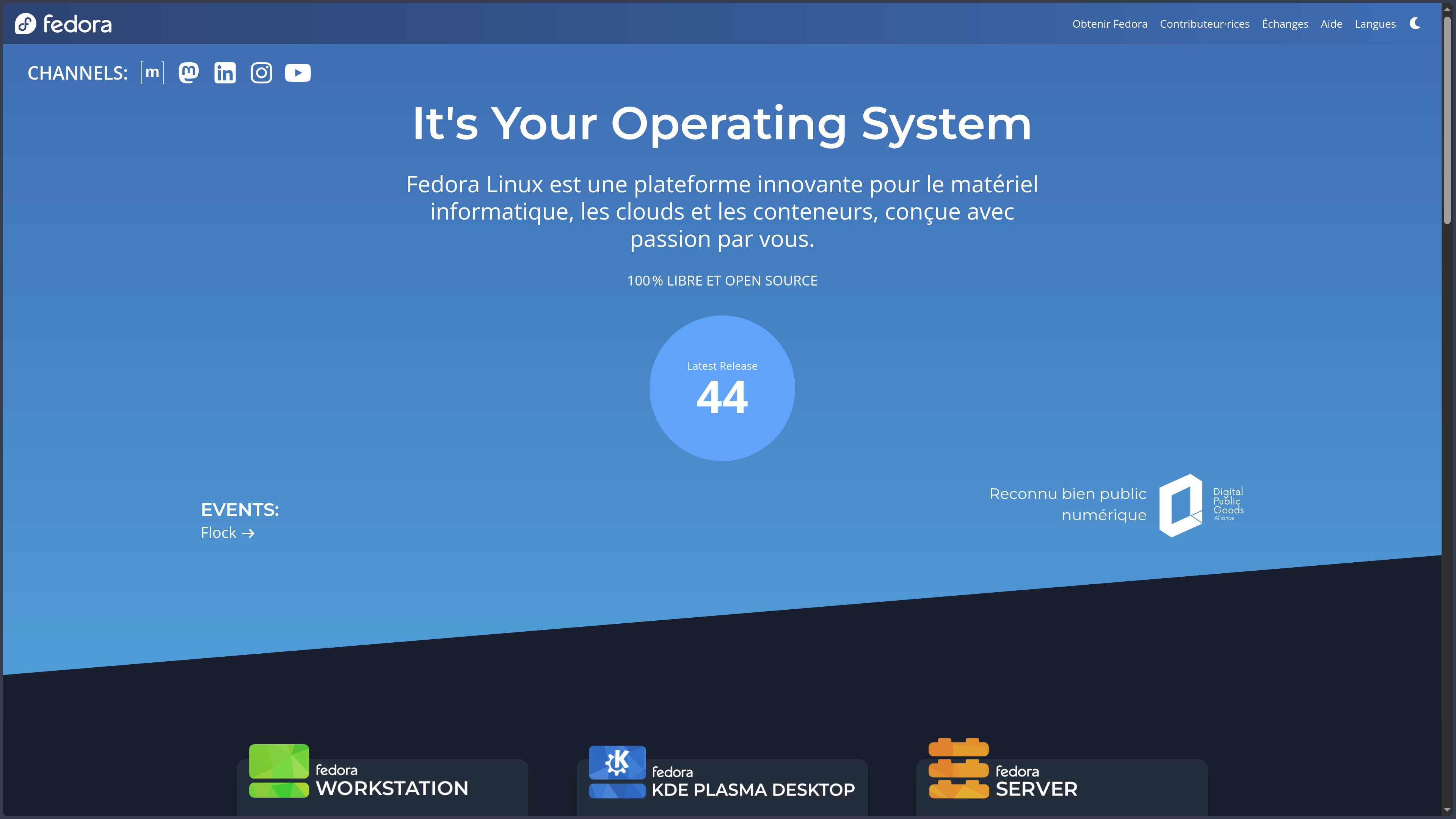Open the Échanges menu
The image size is (1456, 819).
click(1285, 24)
